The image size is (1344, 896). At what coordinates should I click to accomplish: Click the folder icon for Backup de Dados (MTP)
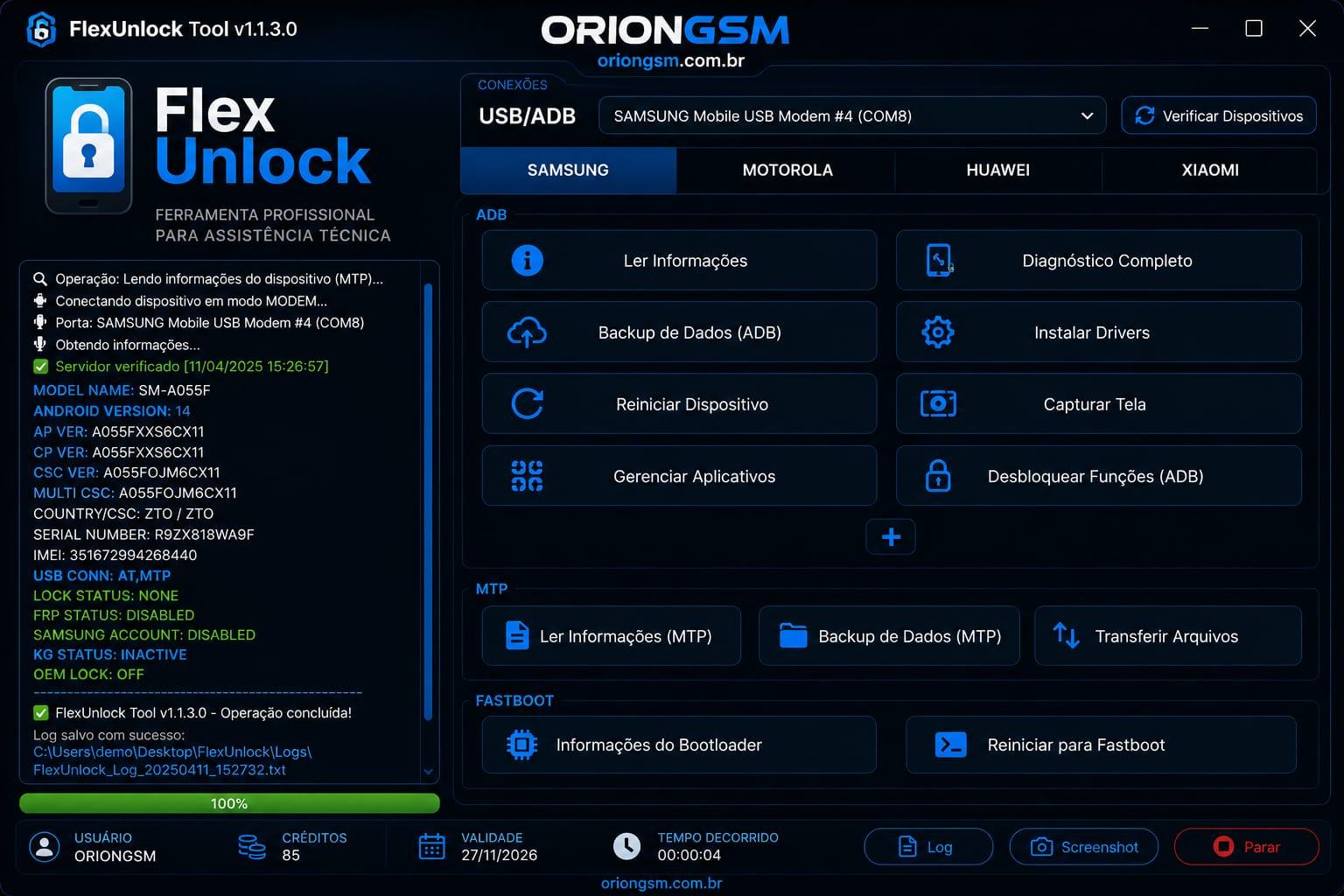pyautogui.click(x=793, y=635)
